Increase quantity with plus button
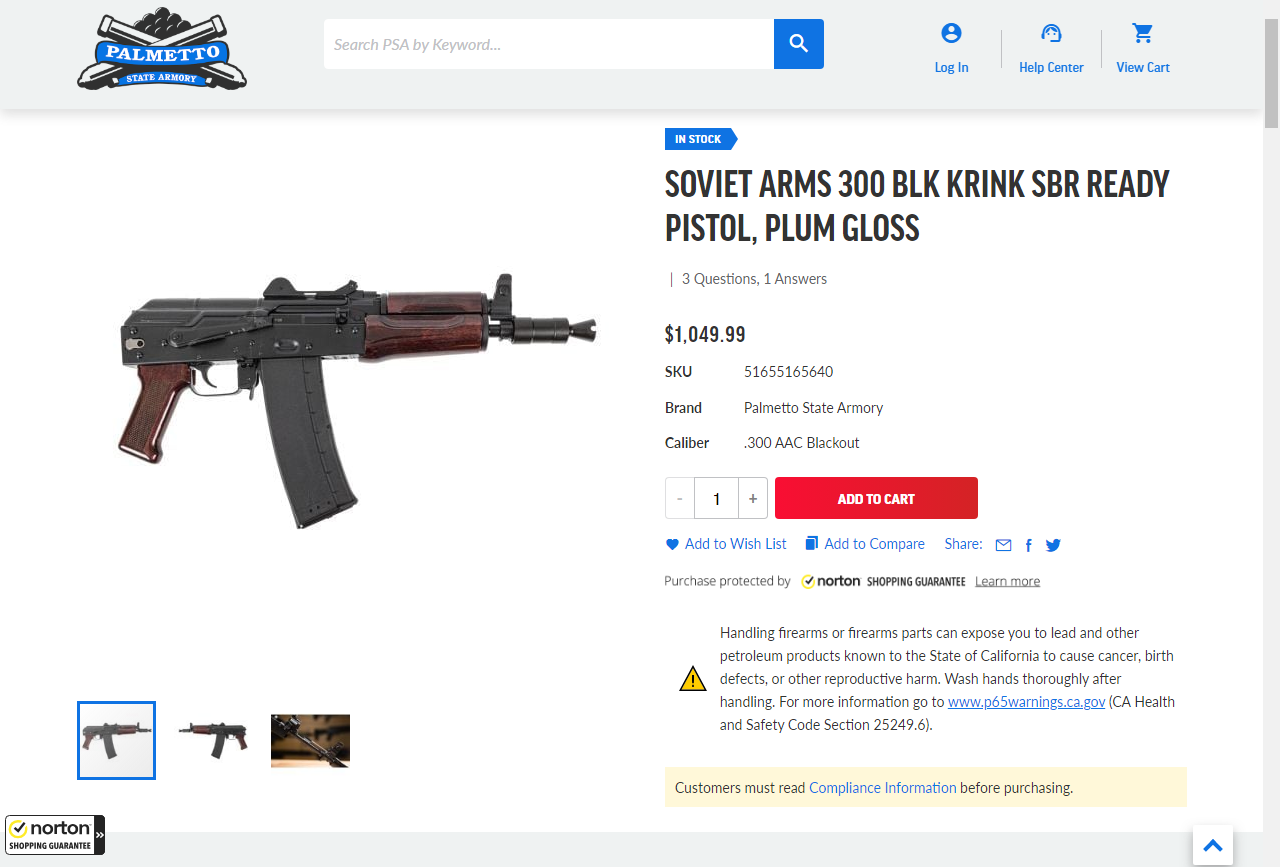 coord(753,498)
